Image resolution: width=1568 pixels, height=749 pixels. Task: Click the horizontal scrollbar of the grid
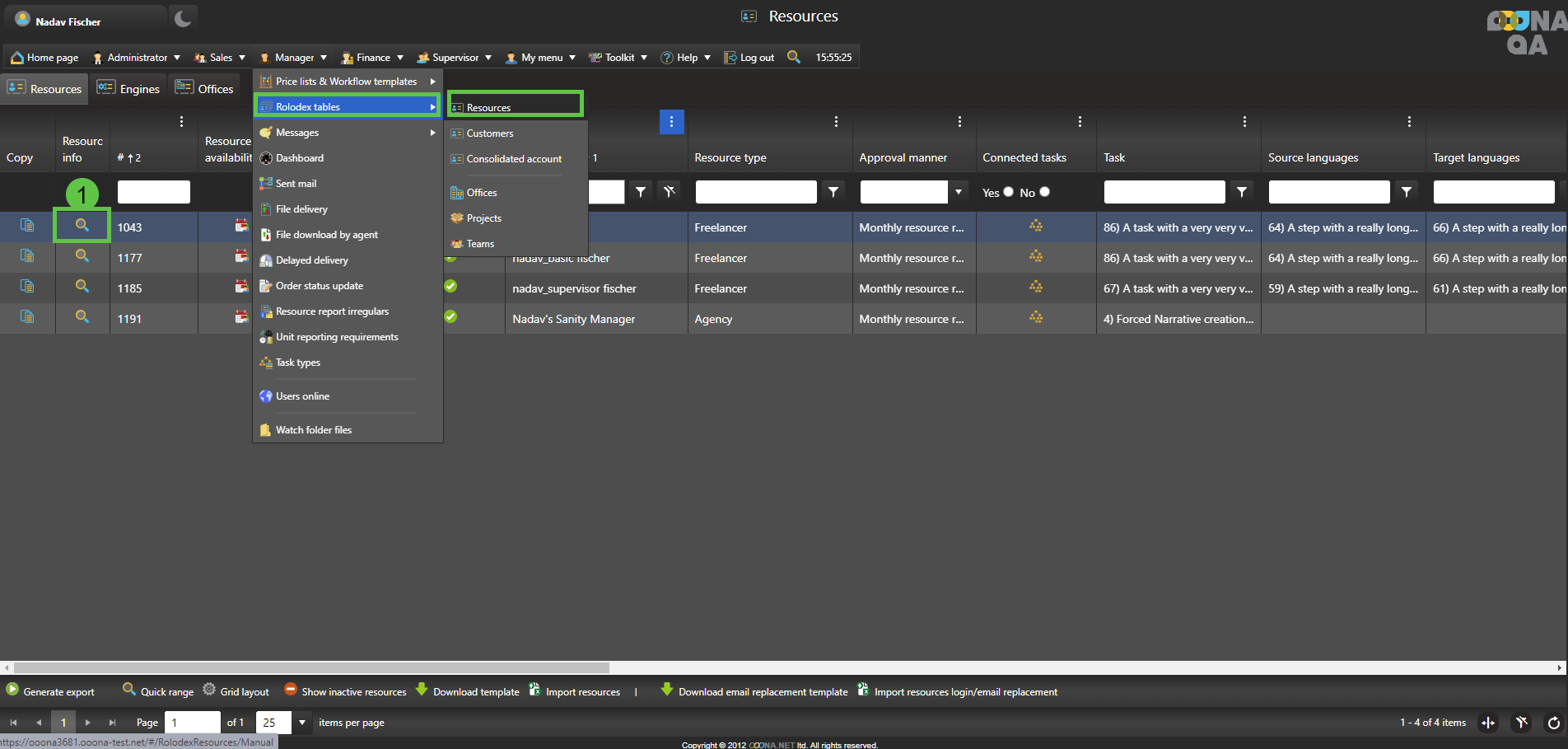(x=311, y=667)
